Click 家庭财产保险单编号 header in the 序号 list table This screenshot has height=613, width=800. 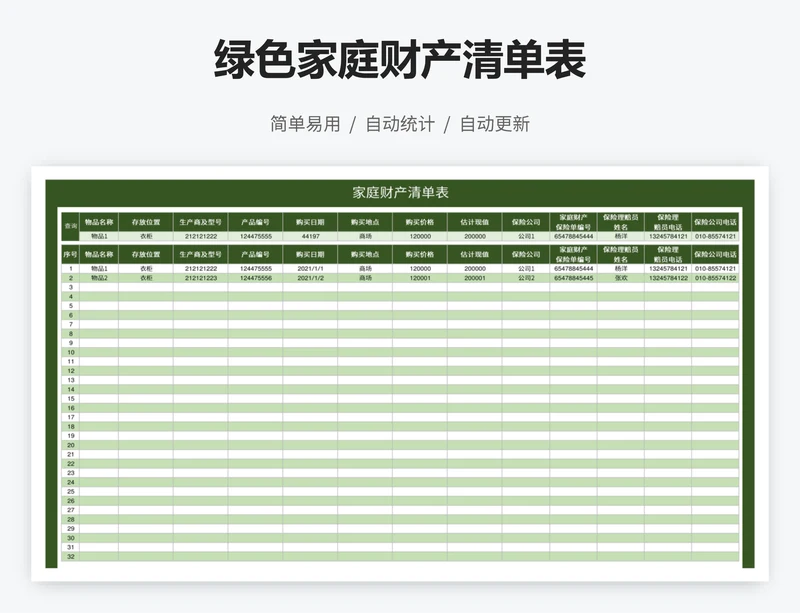573,254
